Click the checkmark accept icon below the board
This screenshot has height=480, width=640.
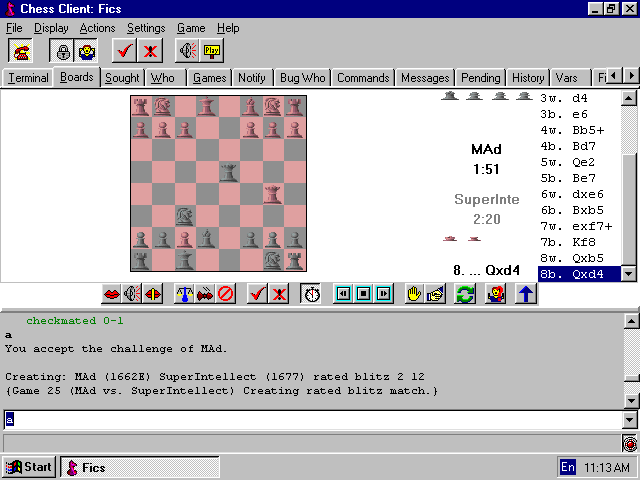click(x=258, y=294)
